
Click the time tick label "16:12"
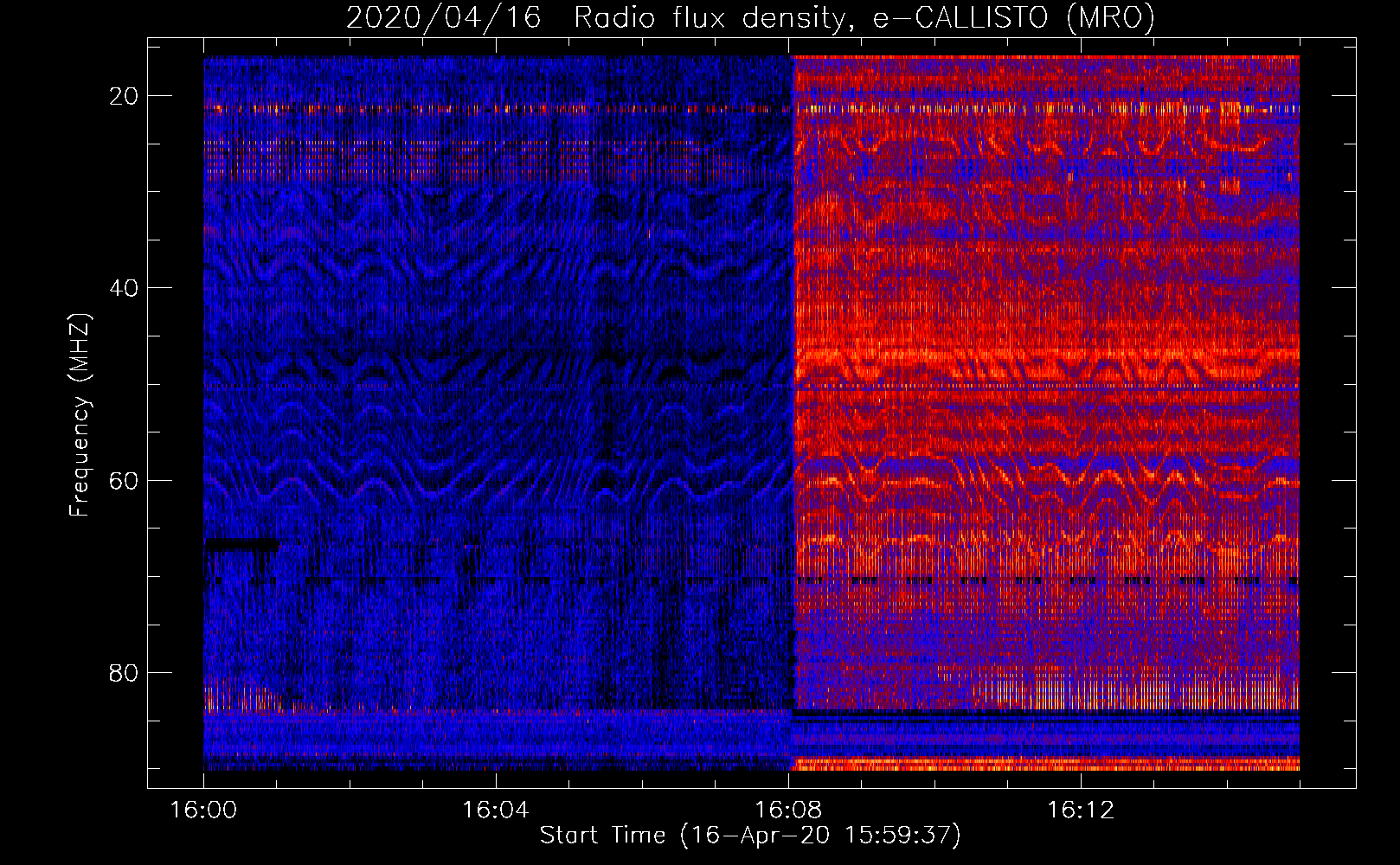tap(1081, 811)
